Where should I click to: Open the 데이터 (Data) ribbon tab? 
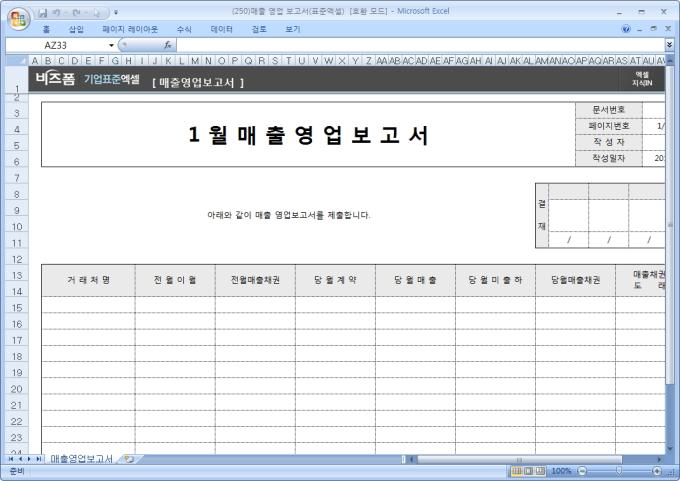[222, 29]
